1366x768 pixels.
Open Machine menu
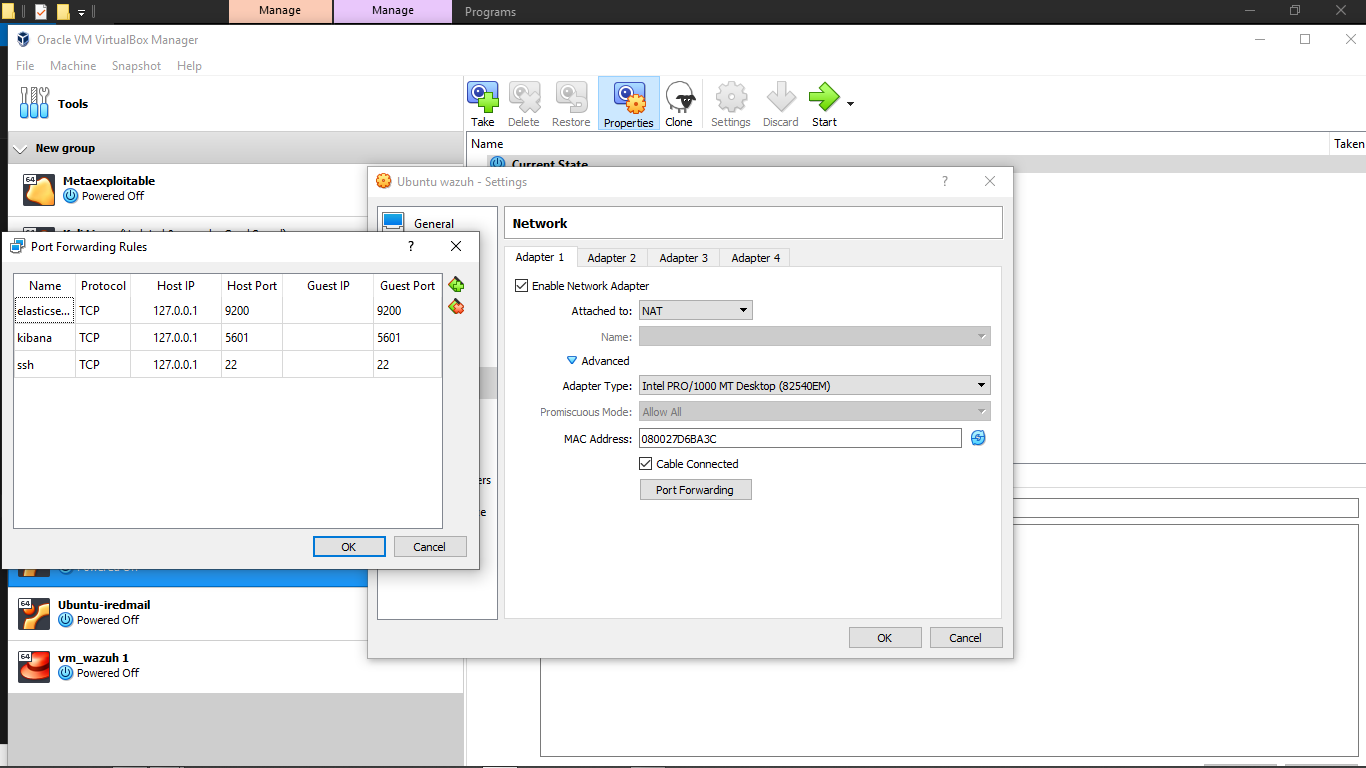pyautogui.click(x=73, y=66)
